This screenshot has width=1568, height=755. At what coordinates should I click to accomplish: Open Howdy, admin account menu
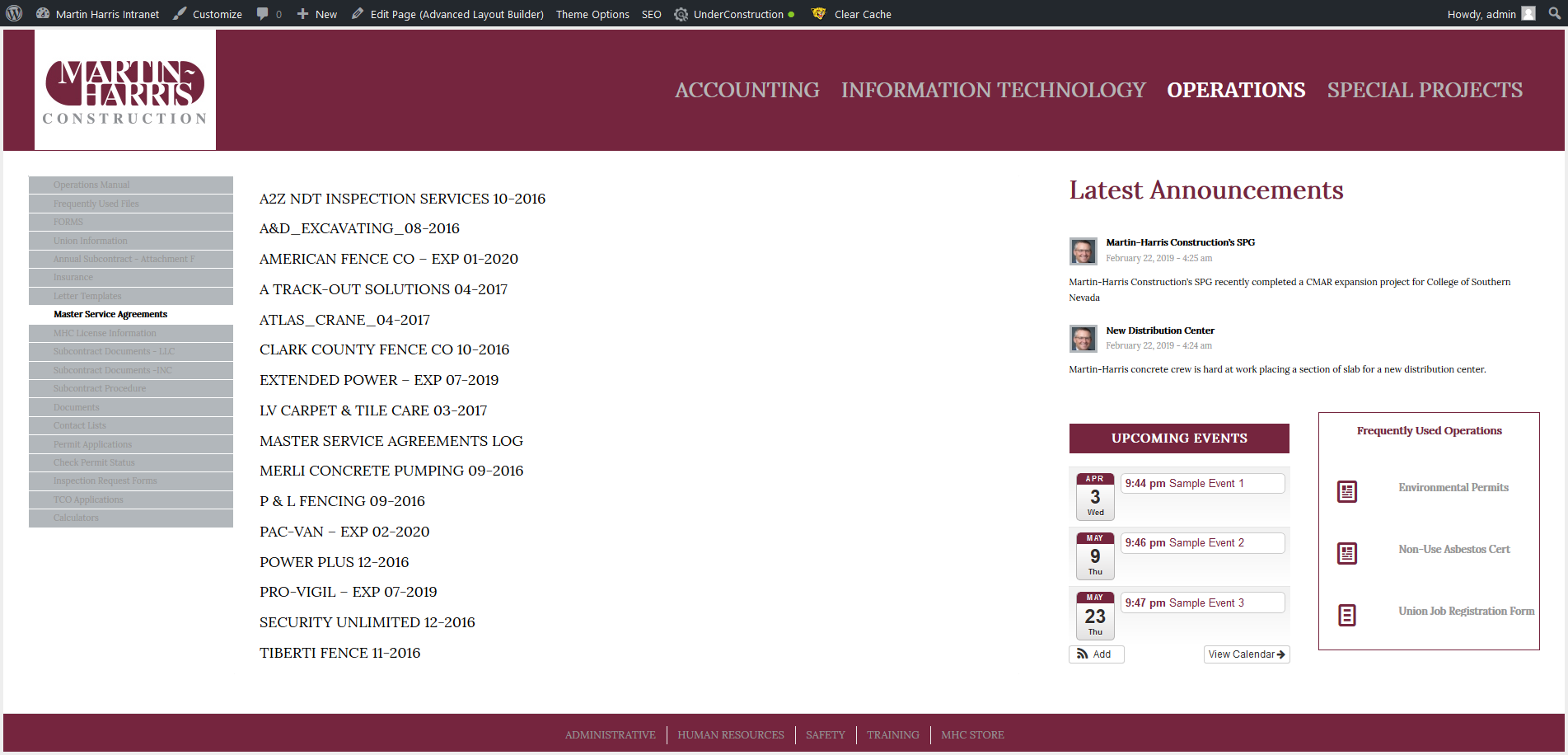click(1491, 14)
